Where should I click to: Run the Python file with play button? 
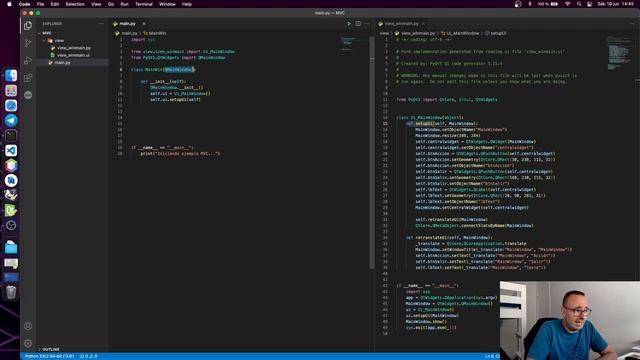tap(349, 24)
